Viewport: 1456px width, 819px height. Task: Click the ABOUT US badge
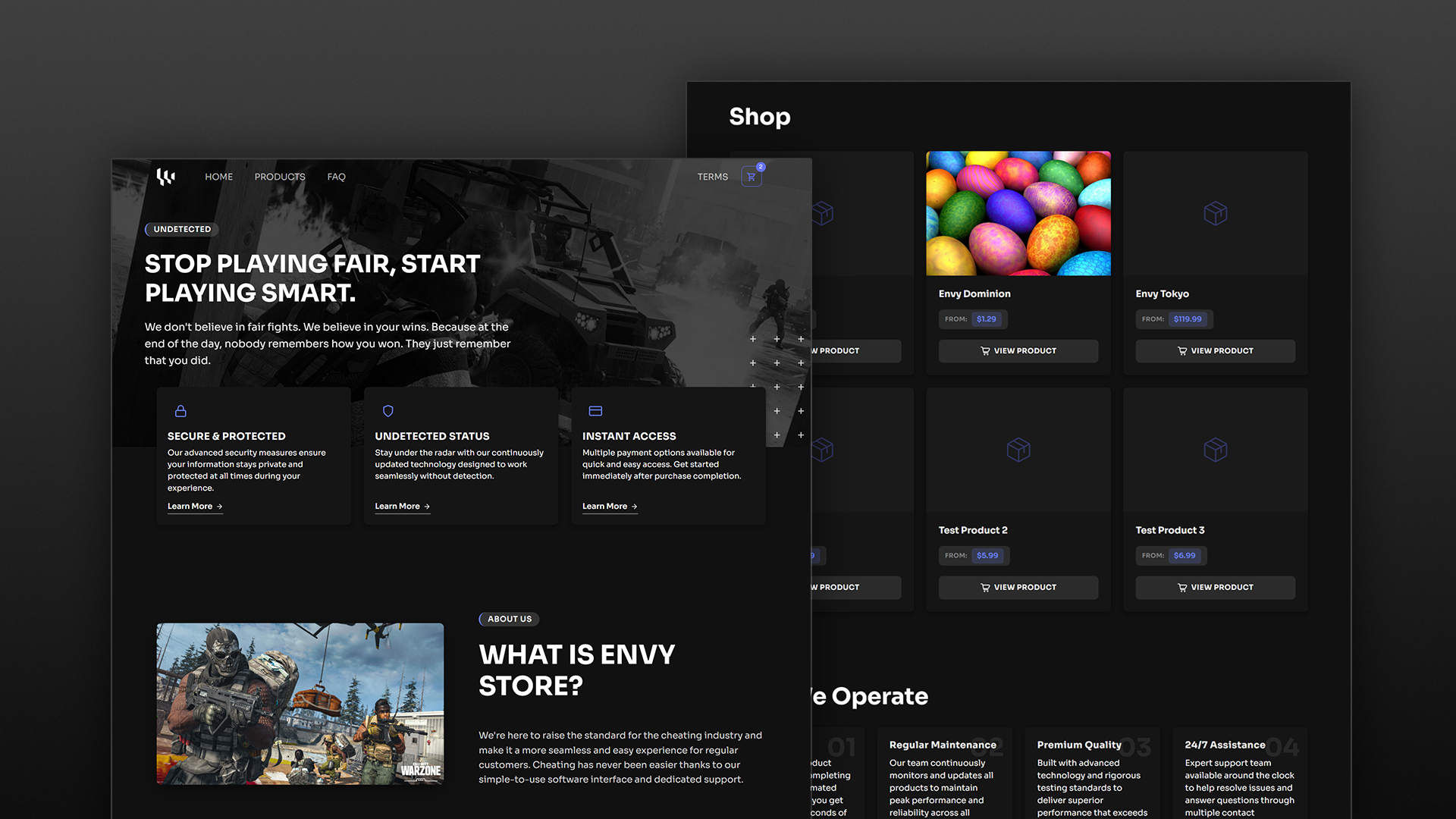509,620
